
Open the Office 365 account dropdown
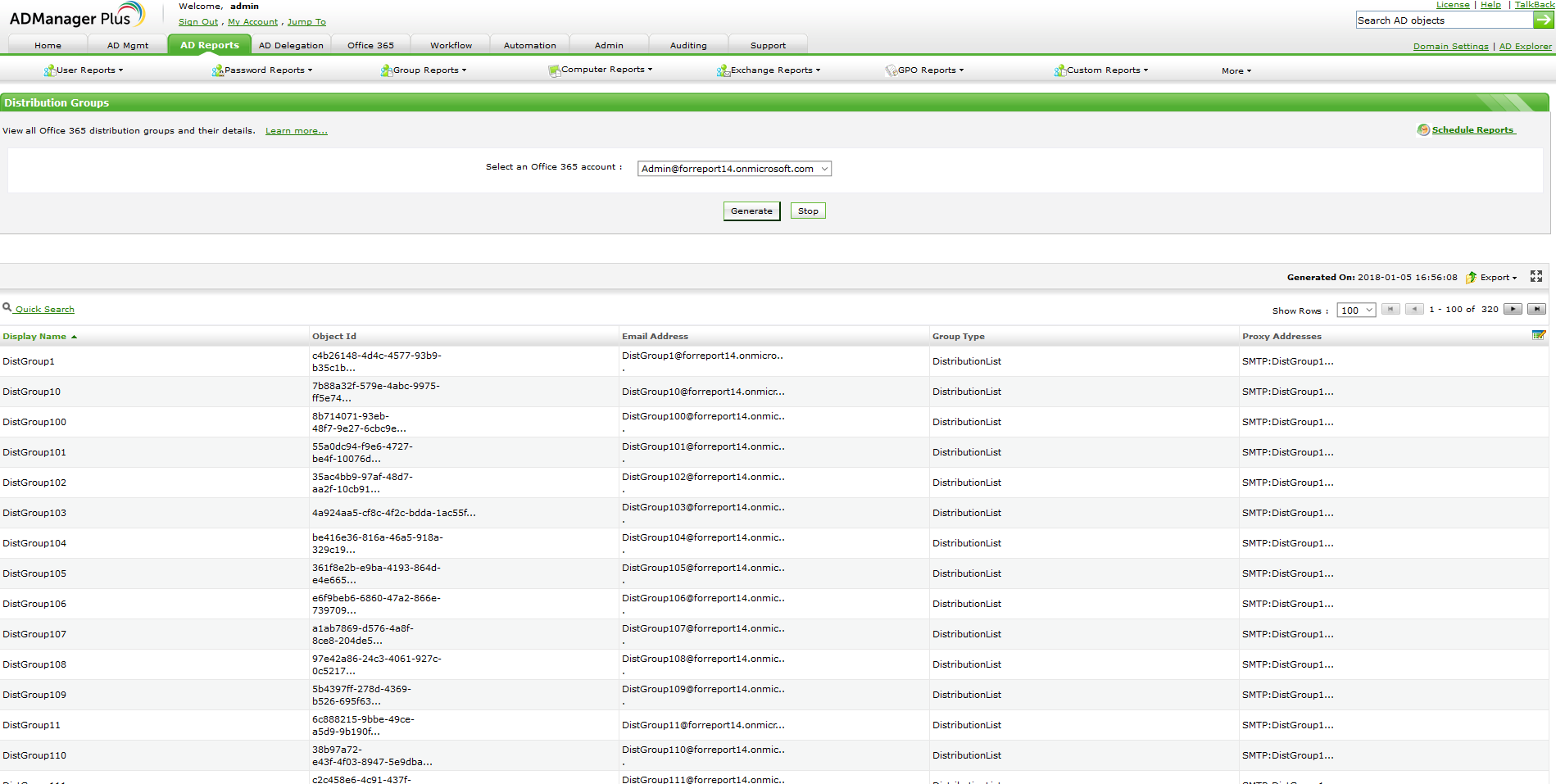[734, 169]
